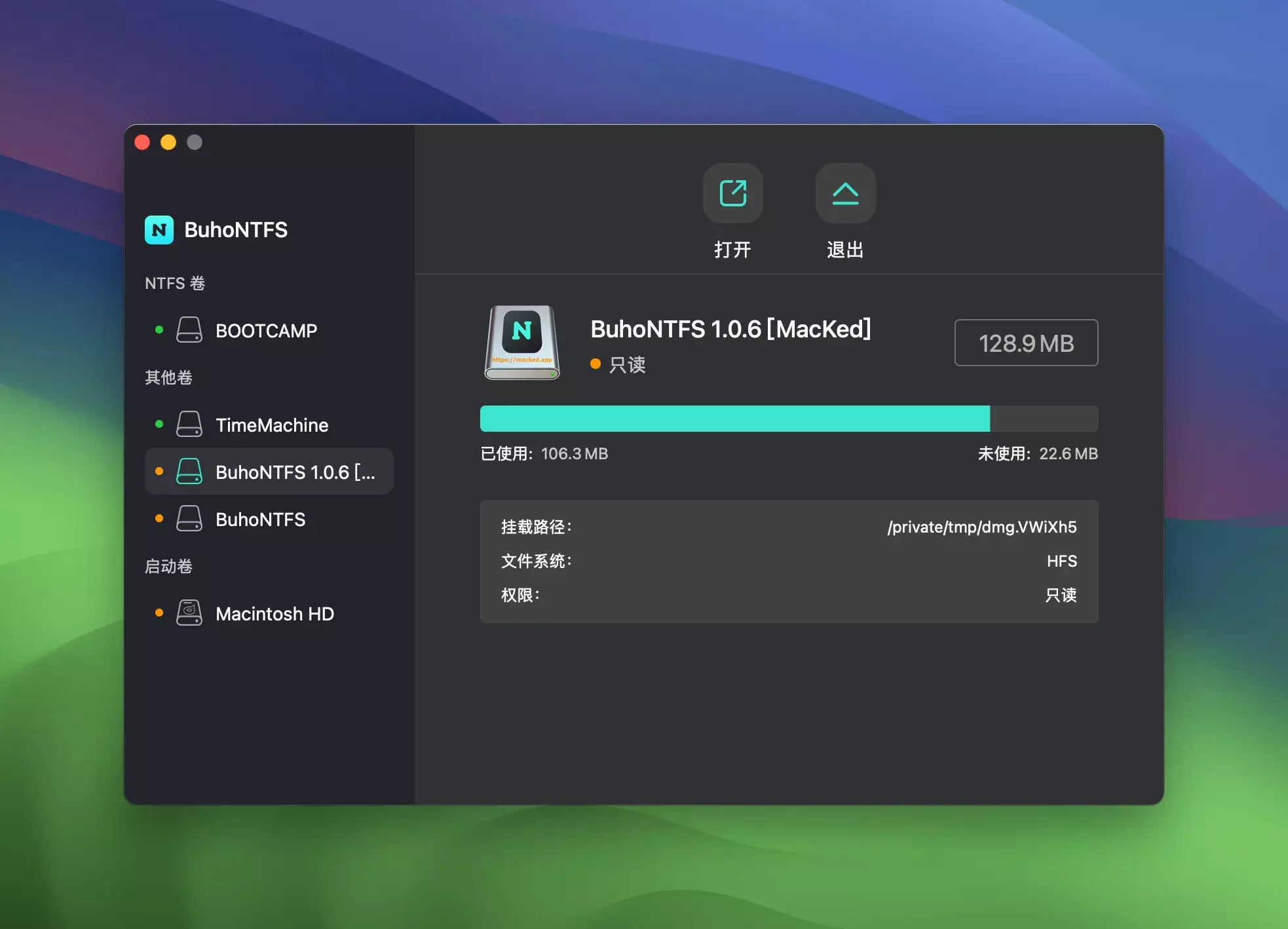
Task: Click the Eject (退出) icon button
Action: click(x=845, y=193)
